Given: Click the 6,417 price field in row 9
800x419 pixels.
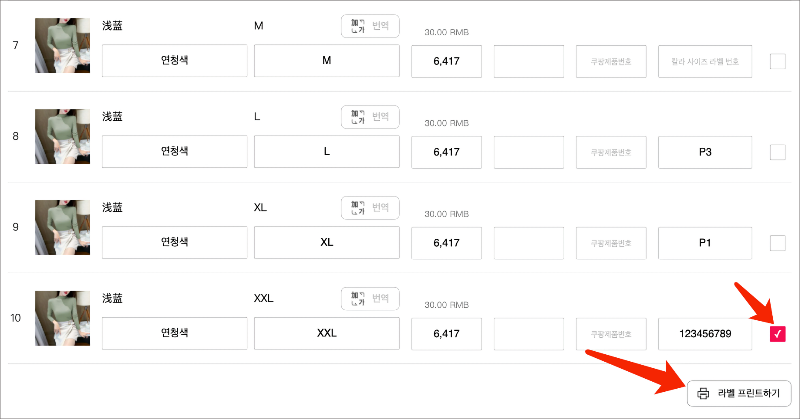Looking at the screenshot, I should (x=447, y=242).
